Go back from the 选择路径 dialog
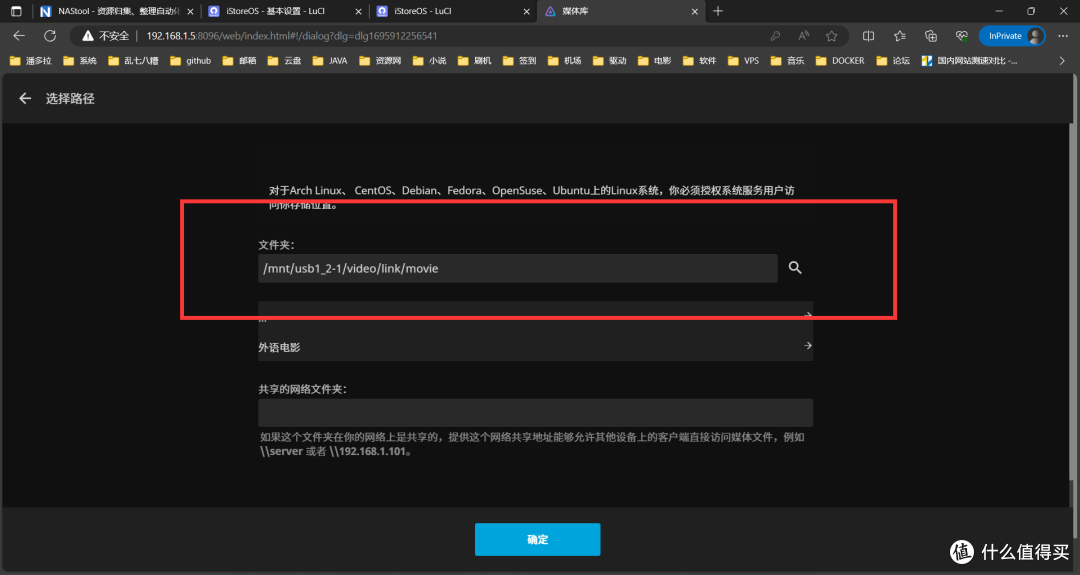This screenshot has height=575, width=1080. click(x=25, y=98)
